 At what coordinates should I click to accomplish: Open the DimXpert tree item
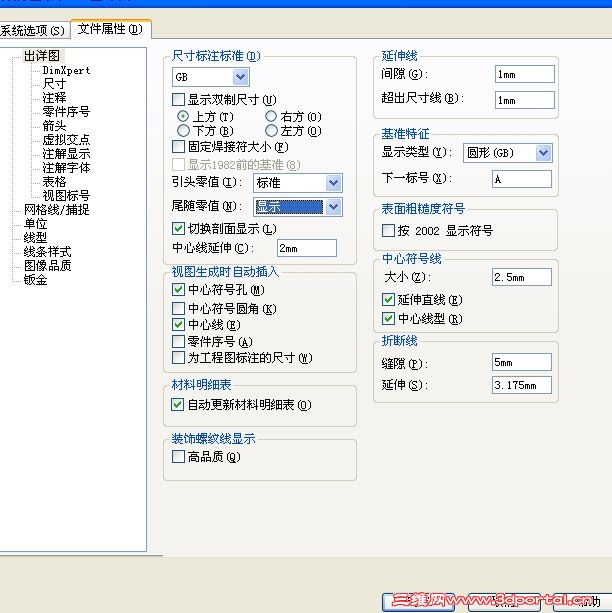(66, 70)
